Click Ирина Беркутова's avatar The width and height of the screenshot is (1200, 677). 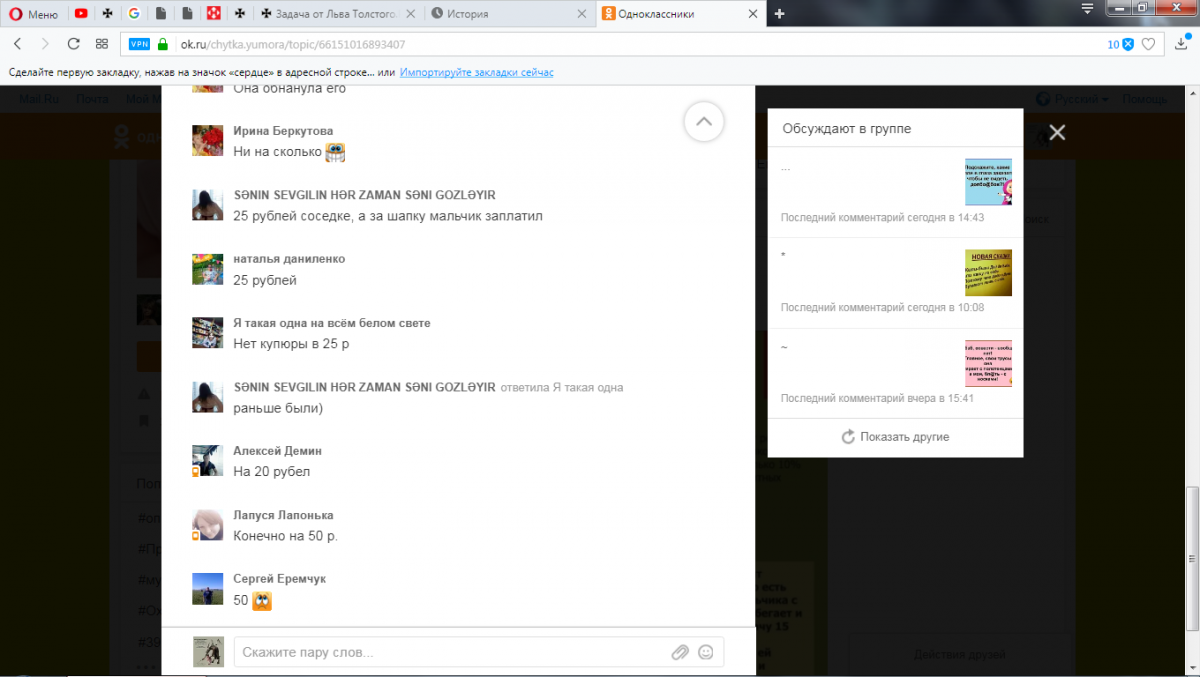(207, 141)
